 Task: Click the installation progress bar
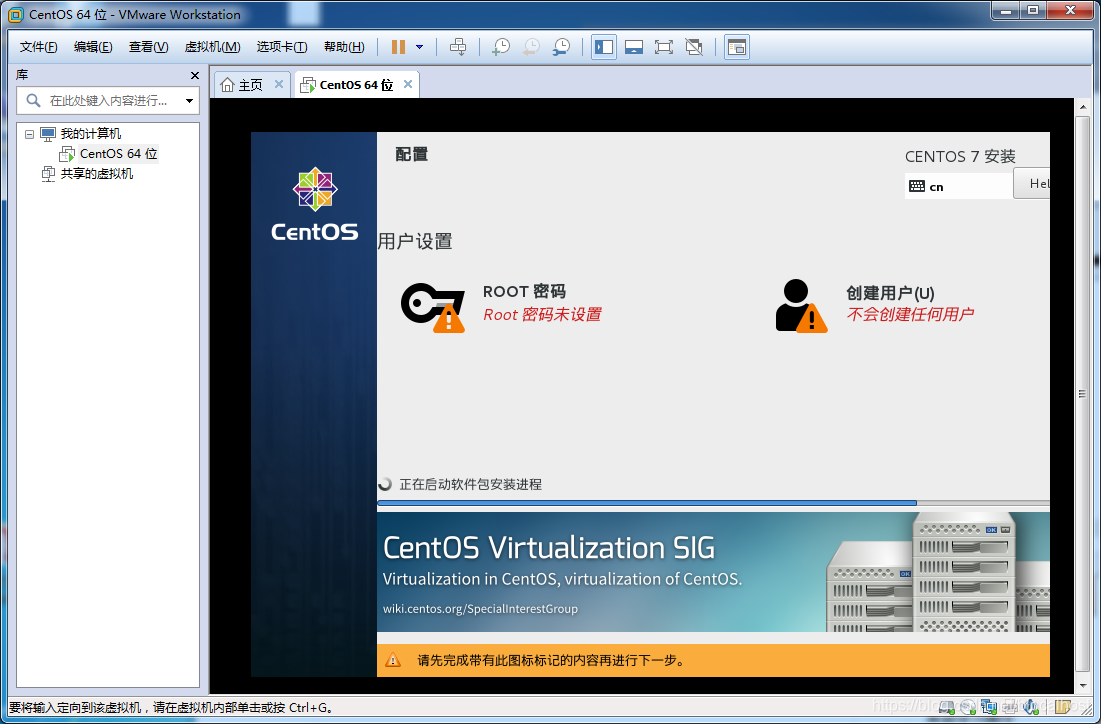tap(713, 503)
